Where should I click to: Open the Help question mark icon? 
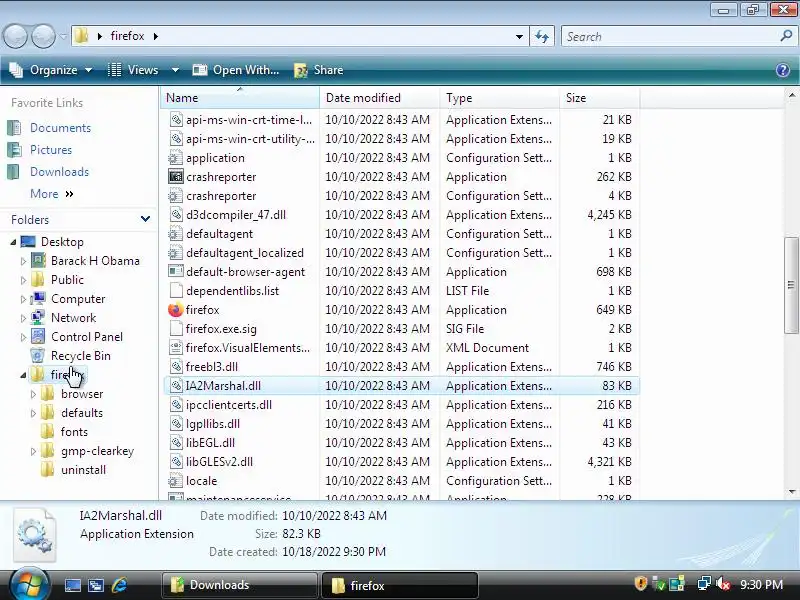click(783, 70)
